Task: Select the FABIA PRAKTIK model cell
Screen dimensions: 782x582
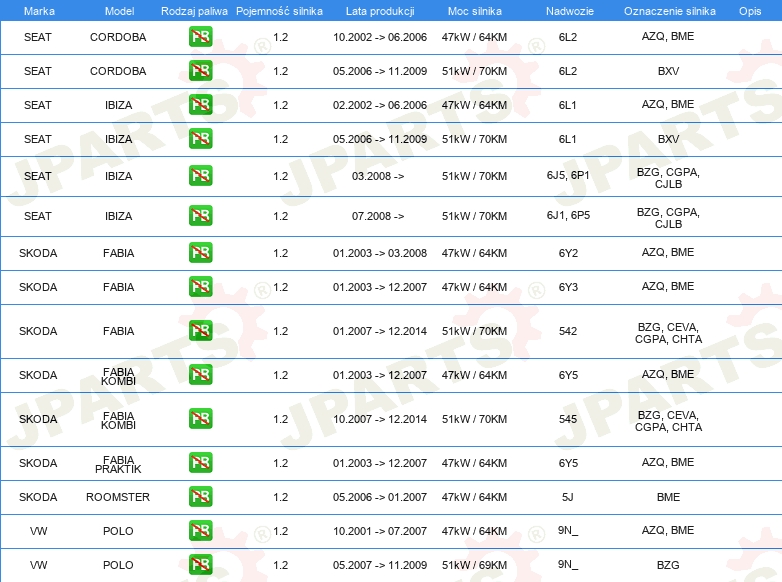Action: (118, 464)
